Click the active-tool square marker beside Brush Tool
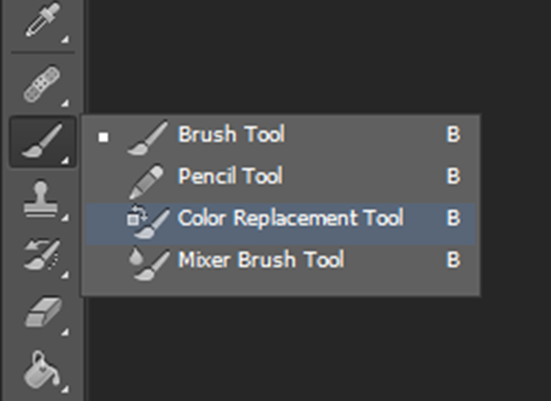Viewport: 551px width, 401px height. 103,137
